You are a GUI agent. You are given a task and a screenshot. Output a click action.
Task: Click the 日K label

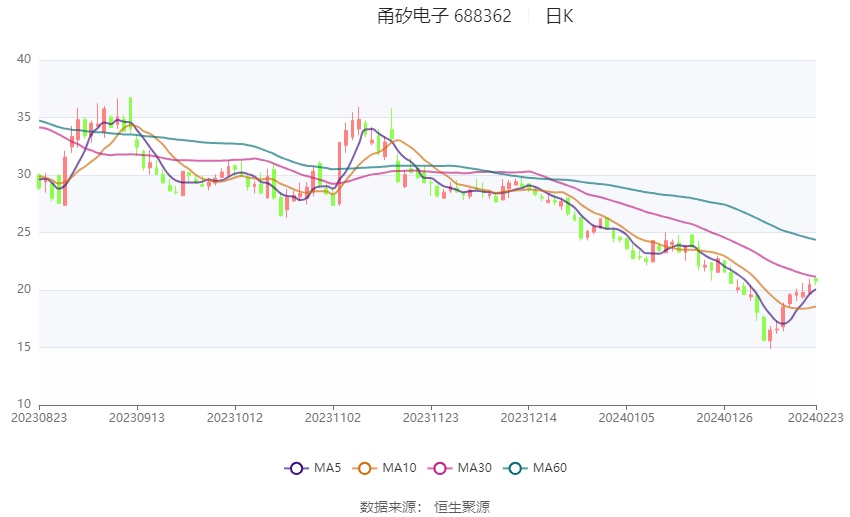click(559, 16)
